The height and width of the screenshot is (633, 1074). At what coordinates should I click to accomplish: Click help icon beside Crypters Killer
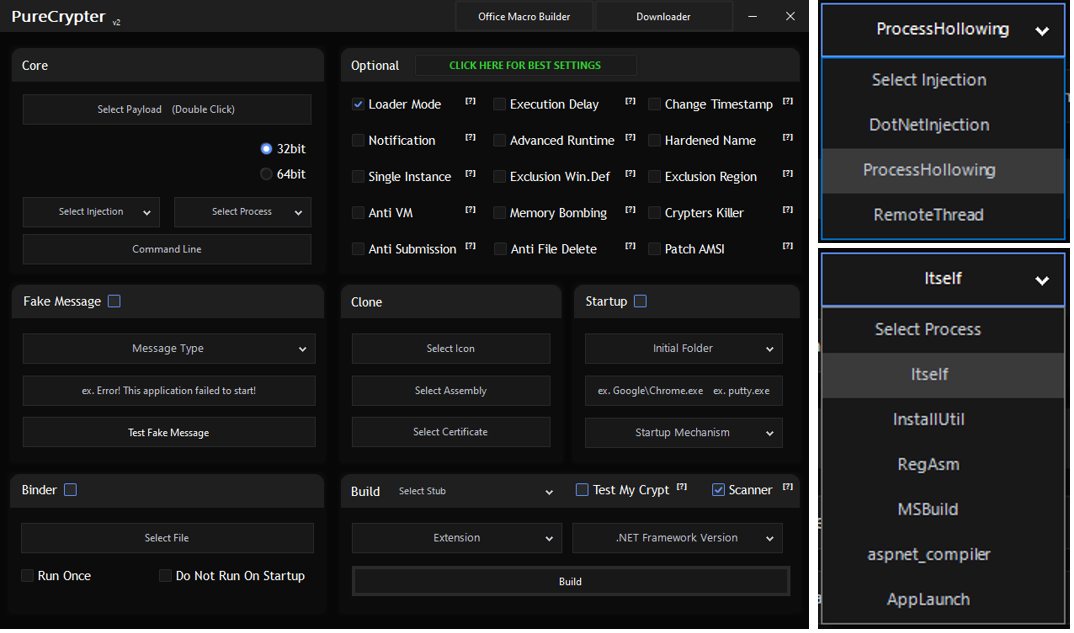(788, 210)
